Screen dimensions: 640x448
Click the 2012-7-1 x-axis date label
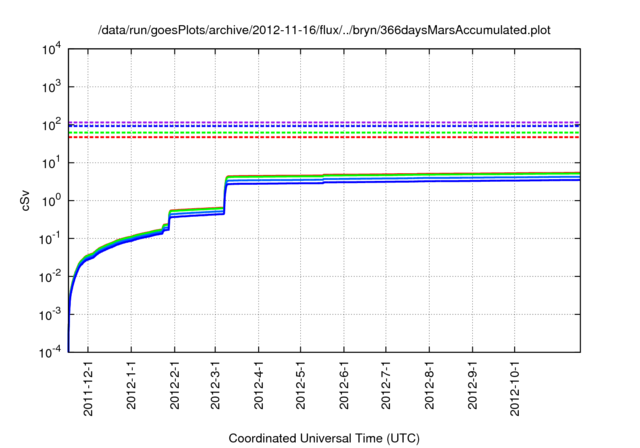click(386, 384)
